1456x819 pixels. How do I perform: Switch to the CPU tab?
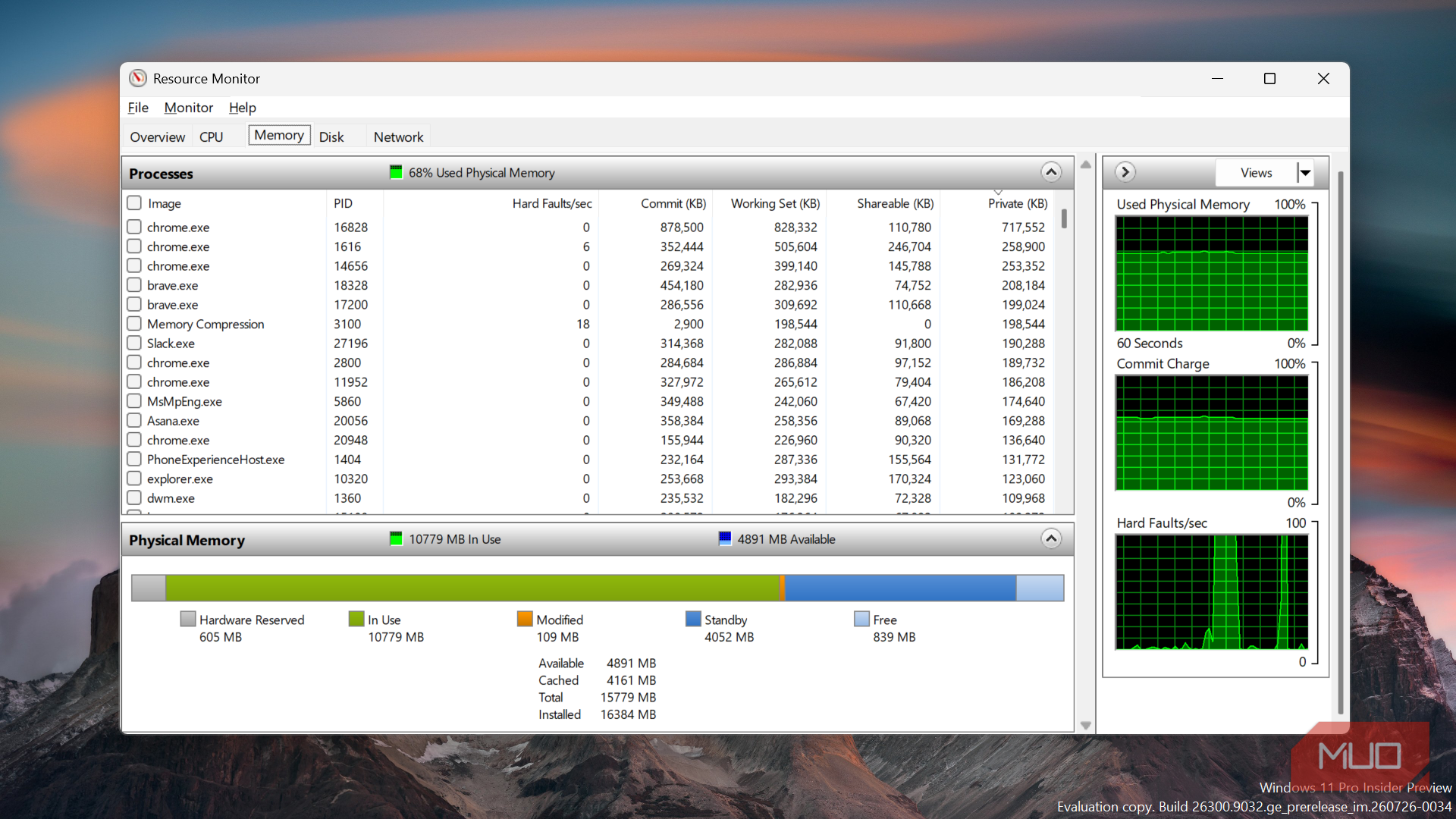pos(211,137)
